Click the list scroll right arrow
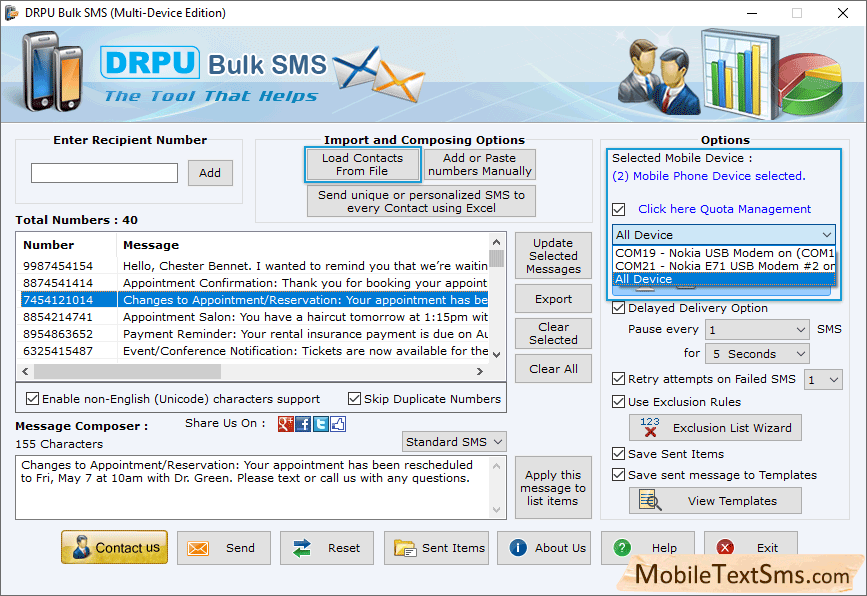 click(479, 372)
